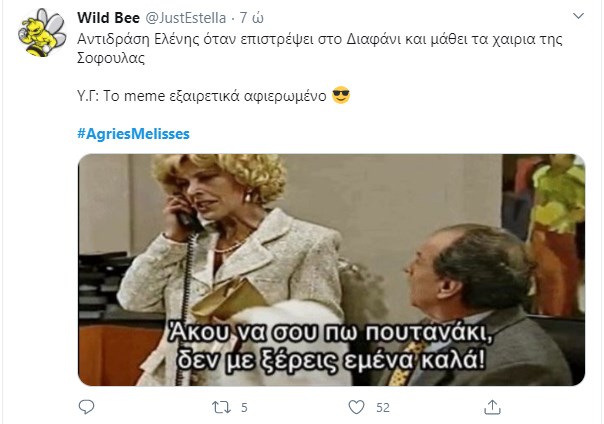Expand the tweet options chevron menu
Viewport: 604px width, 424px height.
[579, 16]
